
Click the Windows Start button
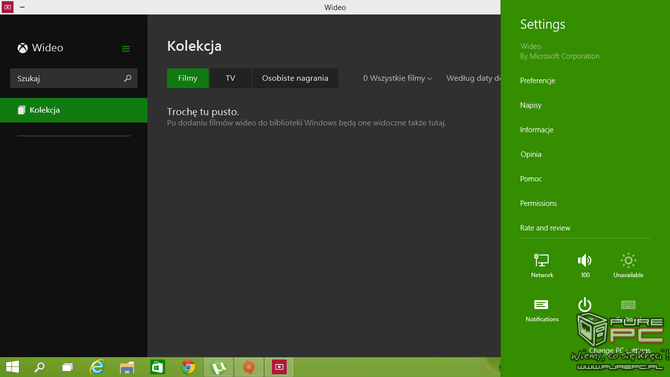pos(12,367)
